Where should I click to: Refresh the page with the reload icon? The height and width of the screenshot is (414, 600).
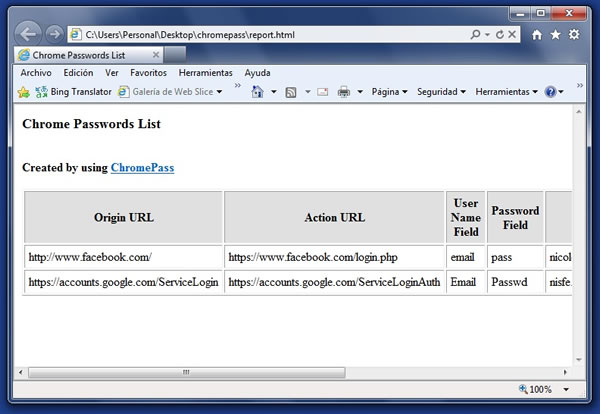[x=500, y=34]
